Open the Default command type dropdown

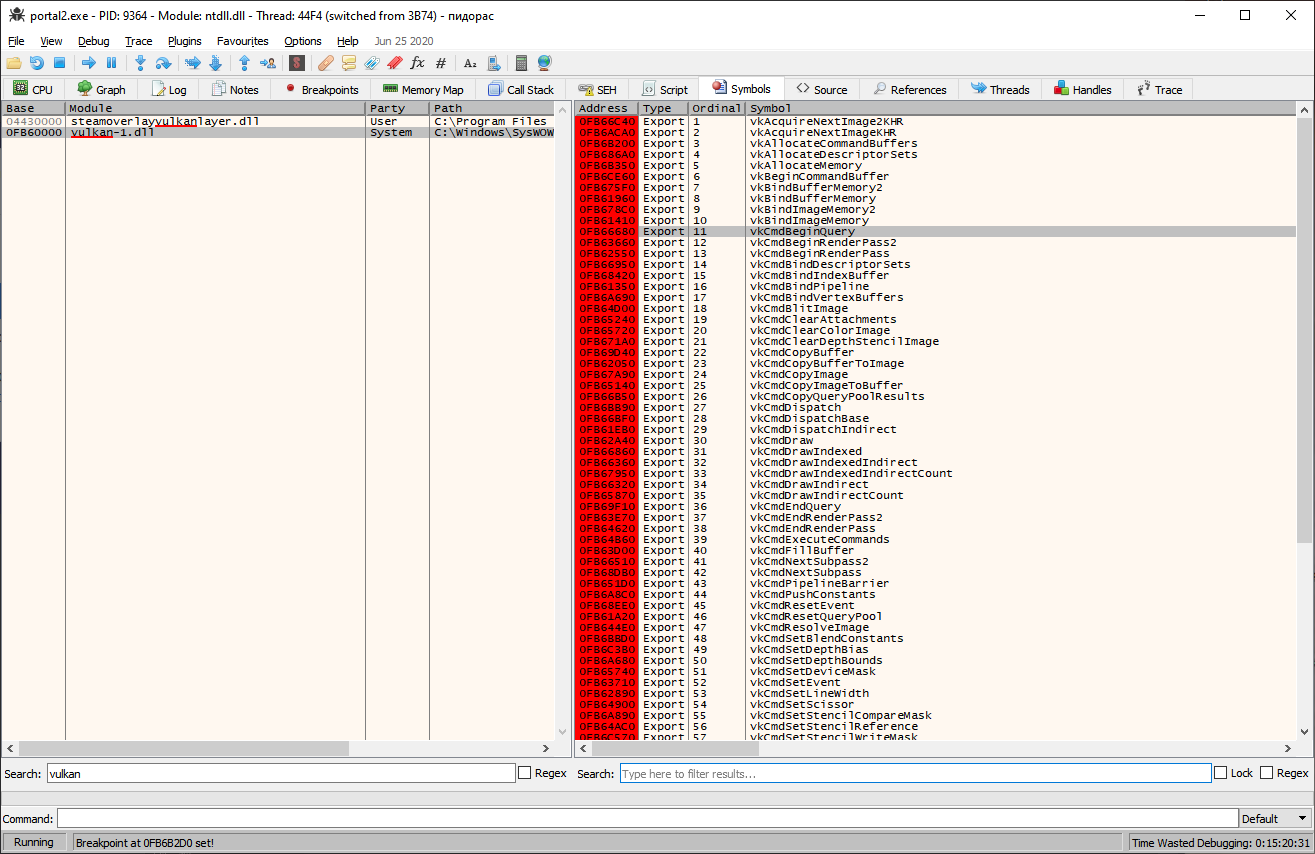click(x=1274, y=819)
